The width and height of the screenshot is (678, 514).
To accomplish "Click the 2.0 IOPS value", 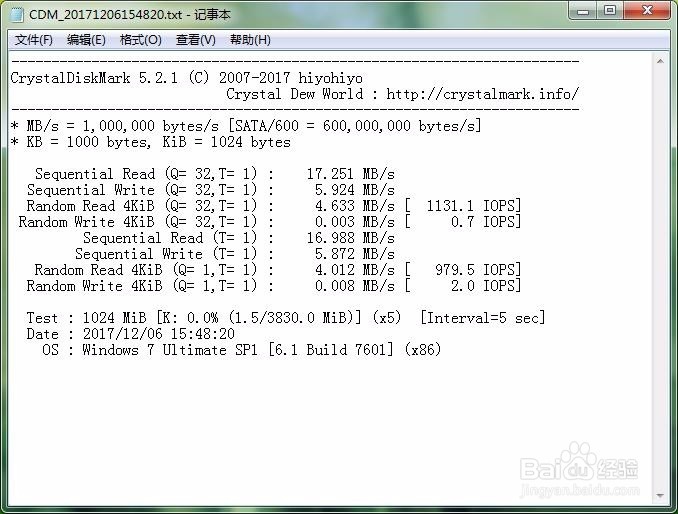I will pyautogui.click(x=486, y=286).
